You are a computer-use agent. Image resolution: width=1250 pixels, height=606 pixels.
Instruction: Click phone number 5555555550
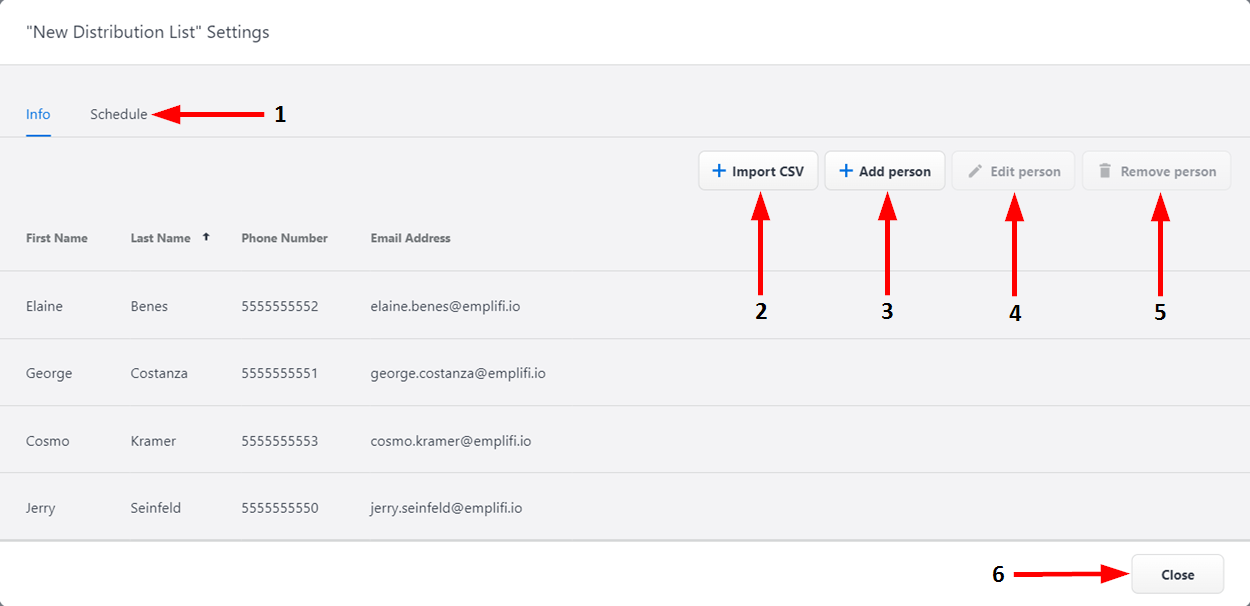click(280, 508)
